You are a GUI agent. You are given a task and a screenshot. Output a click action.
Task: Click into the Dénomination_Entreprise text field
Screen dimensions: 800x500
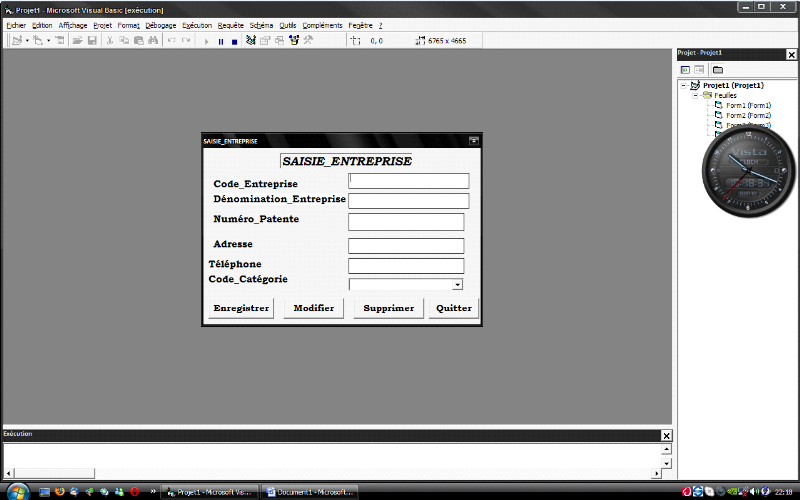coord(408,201)
